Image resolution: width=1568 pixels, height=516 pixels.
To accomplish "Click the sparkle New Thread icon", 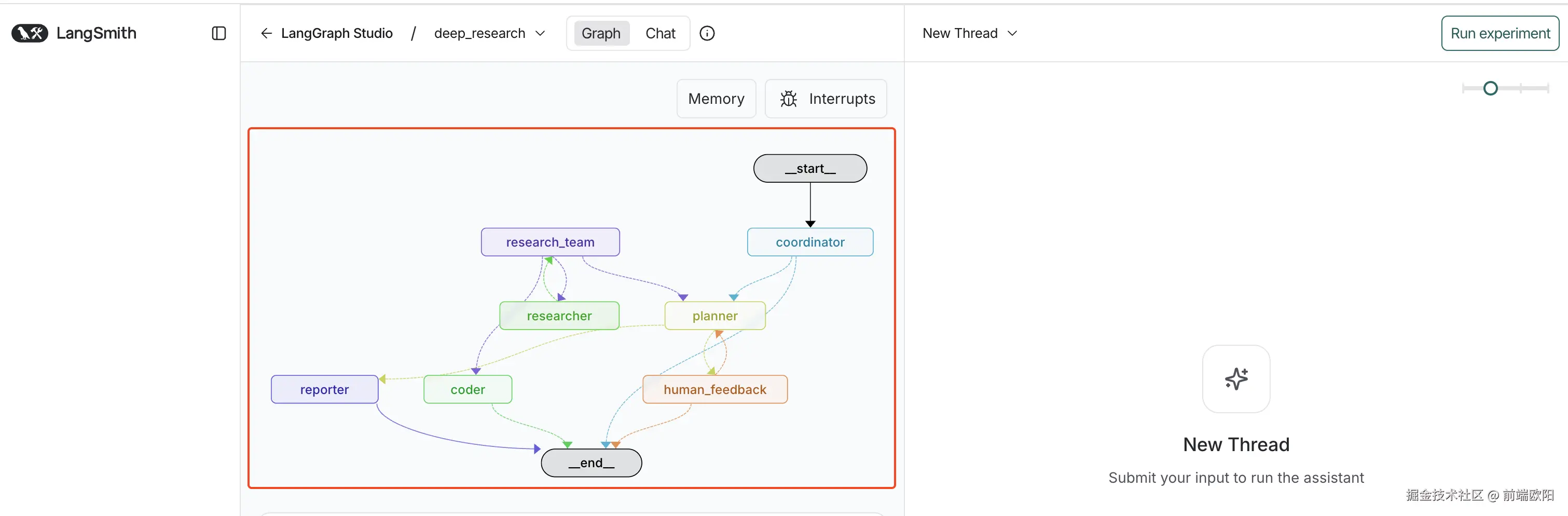I will pos(1235,379).
